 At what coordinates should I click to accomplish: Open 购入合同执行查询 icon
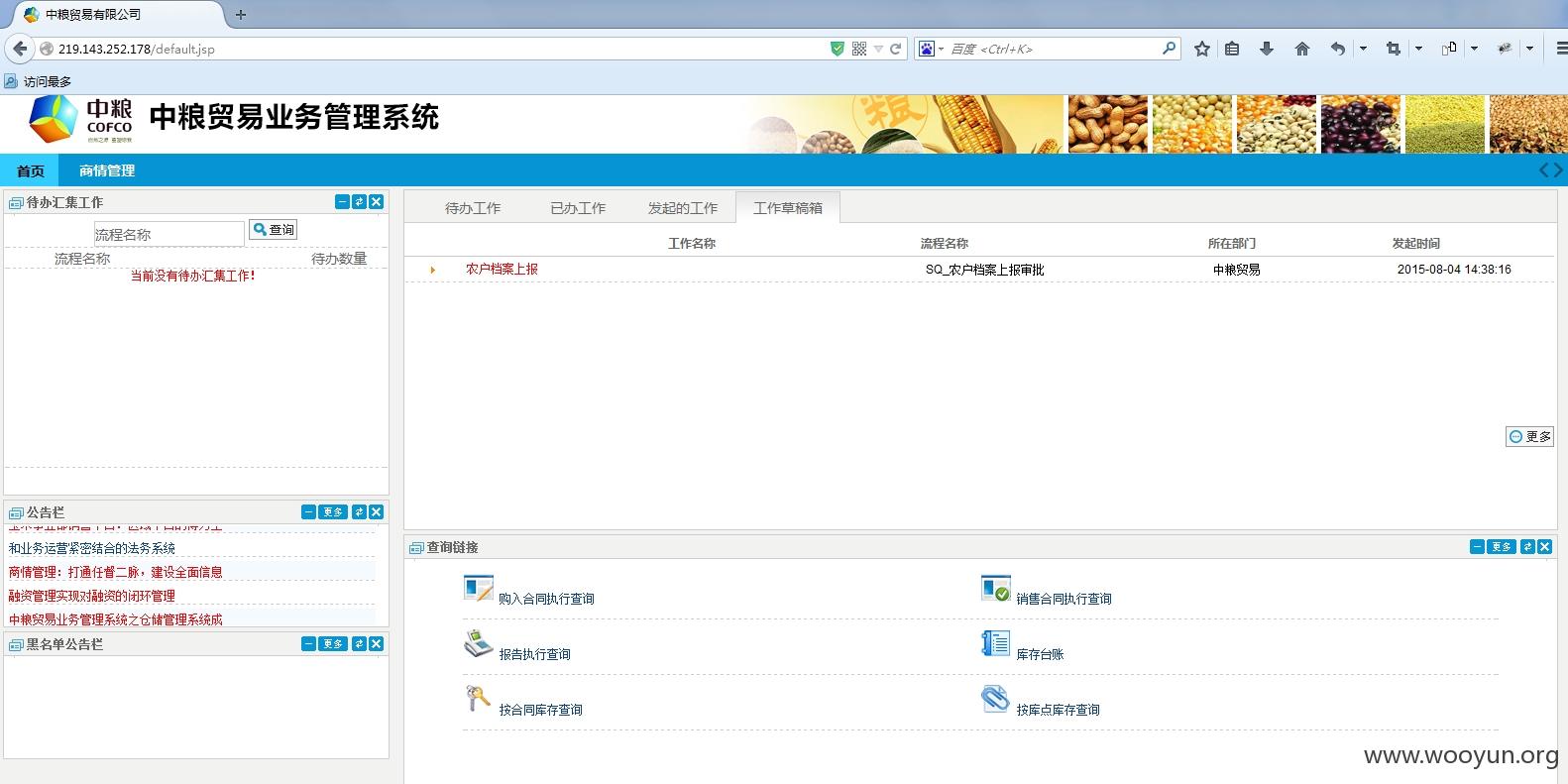point(478,589)
